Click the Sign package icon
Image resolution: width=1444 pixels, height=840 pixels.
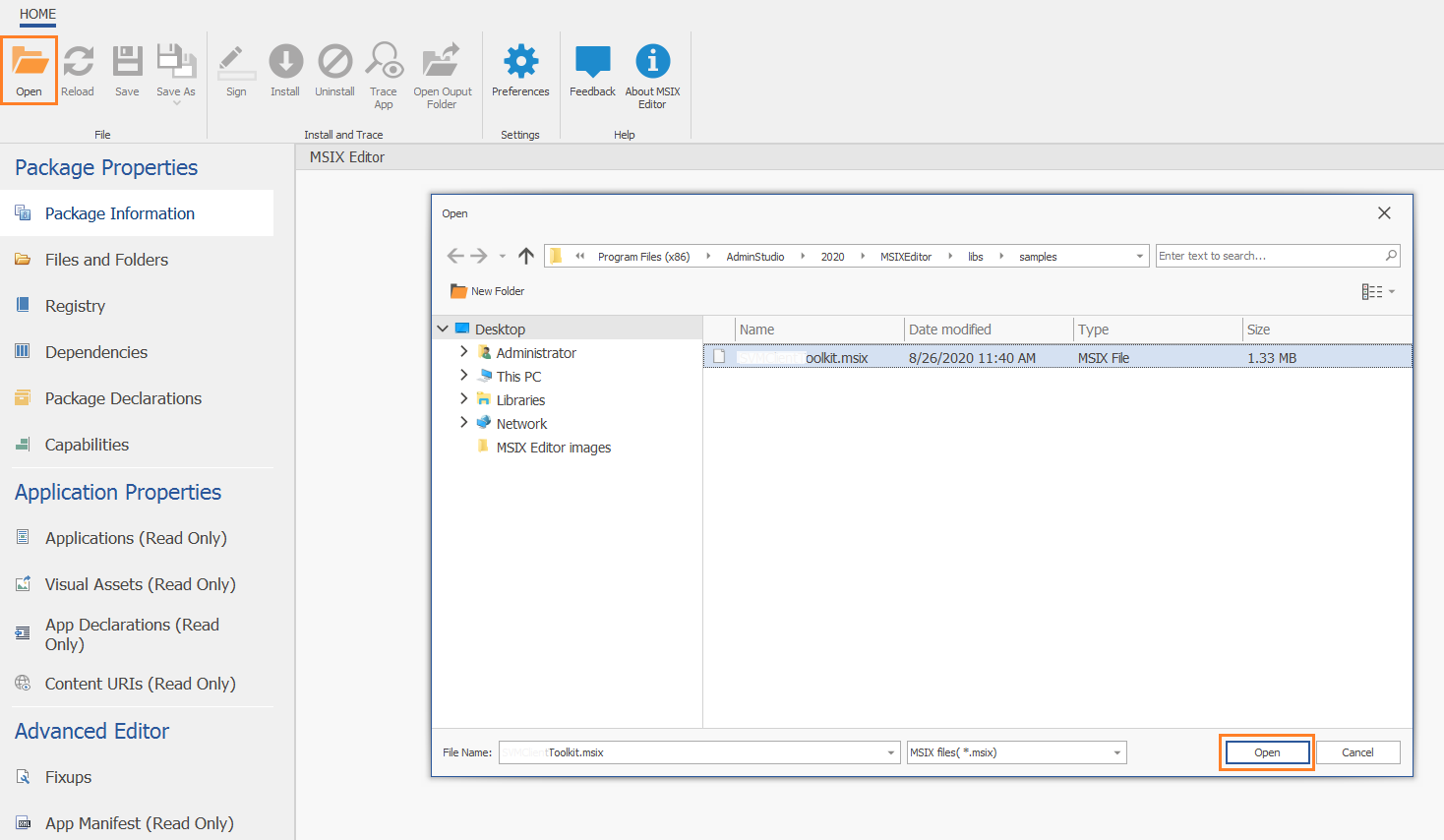pyautogui.click(x=236, y=61)
